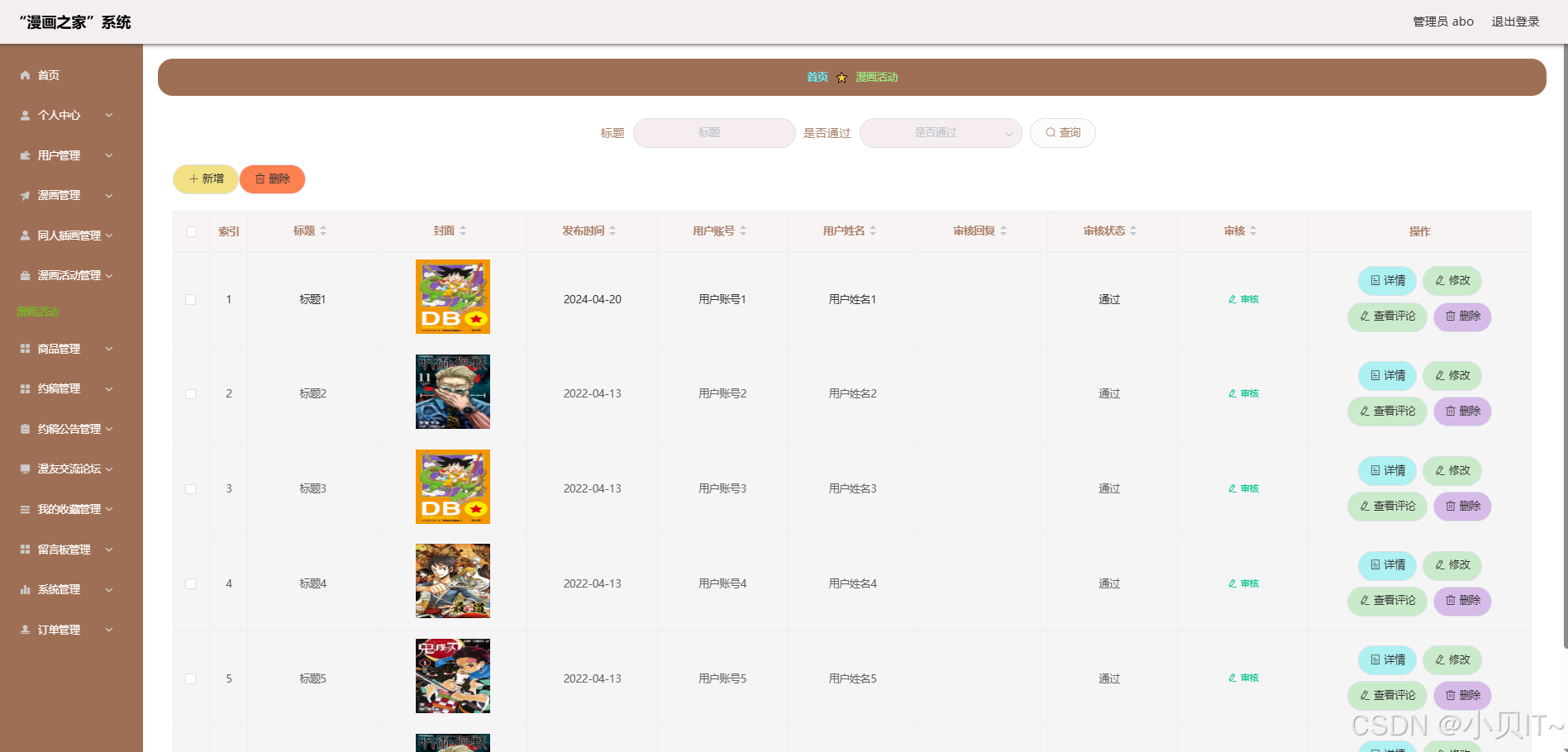Expand the 个人中心 sidebar menu
Screen dimensions: 1568x752
click(71, 116)
